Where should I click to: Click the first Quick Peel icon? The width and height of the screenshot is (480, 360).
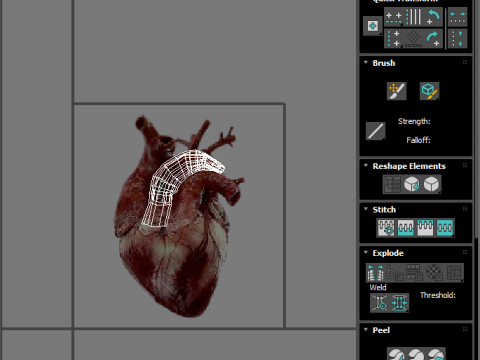[x=396, y=354]
